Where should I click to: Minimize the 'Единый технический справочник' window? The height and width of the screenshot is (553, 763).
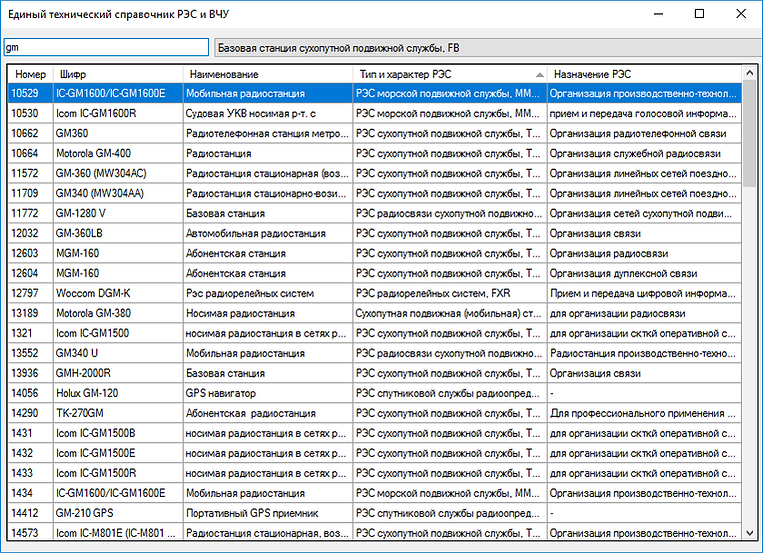click(x=658, y=14)
